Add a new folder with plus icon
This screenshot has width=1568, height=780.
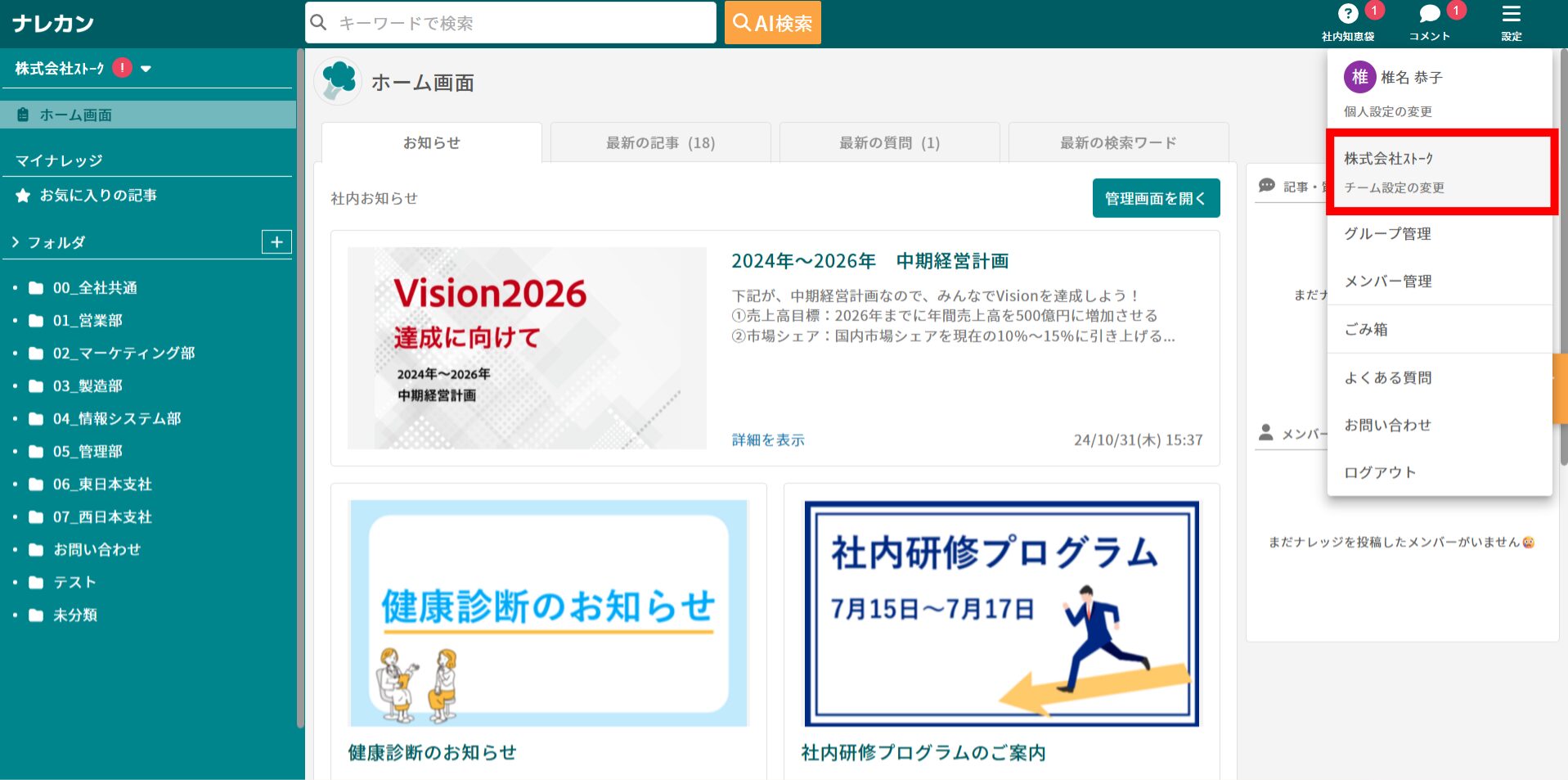click(x=276, y=241)
